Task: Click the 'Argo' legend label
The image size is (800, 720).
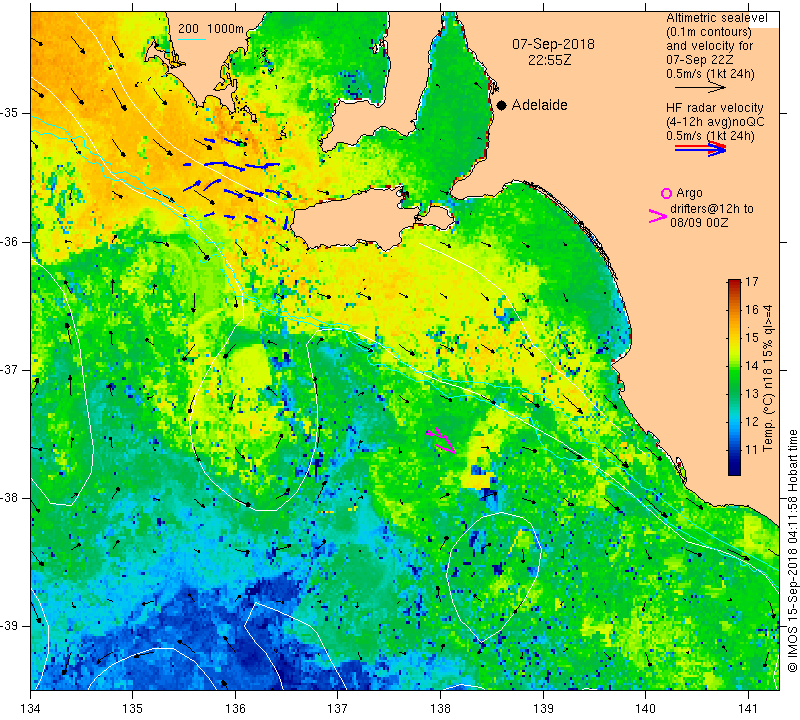Action: [x=689, y=193]
